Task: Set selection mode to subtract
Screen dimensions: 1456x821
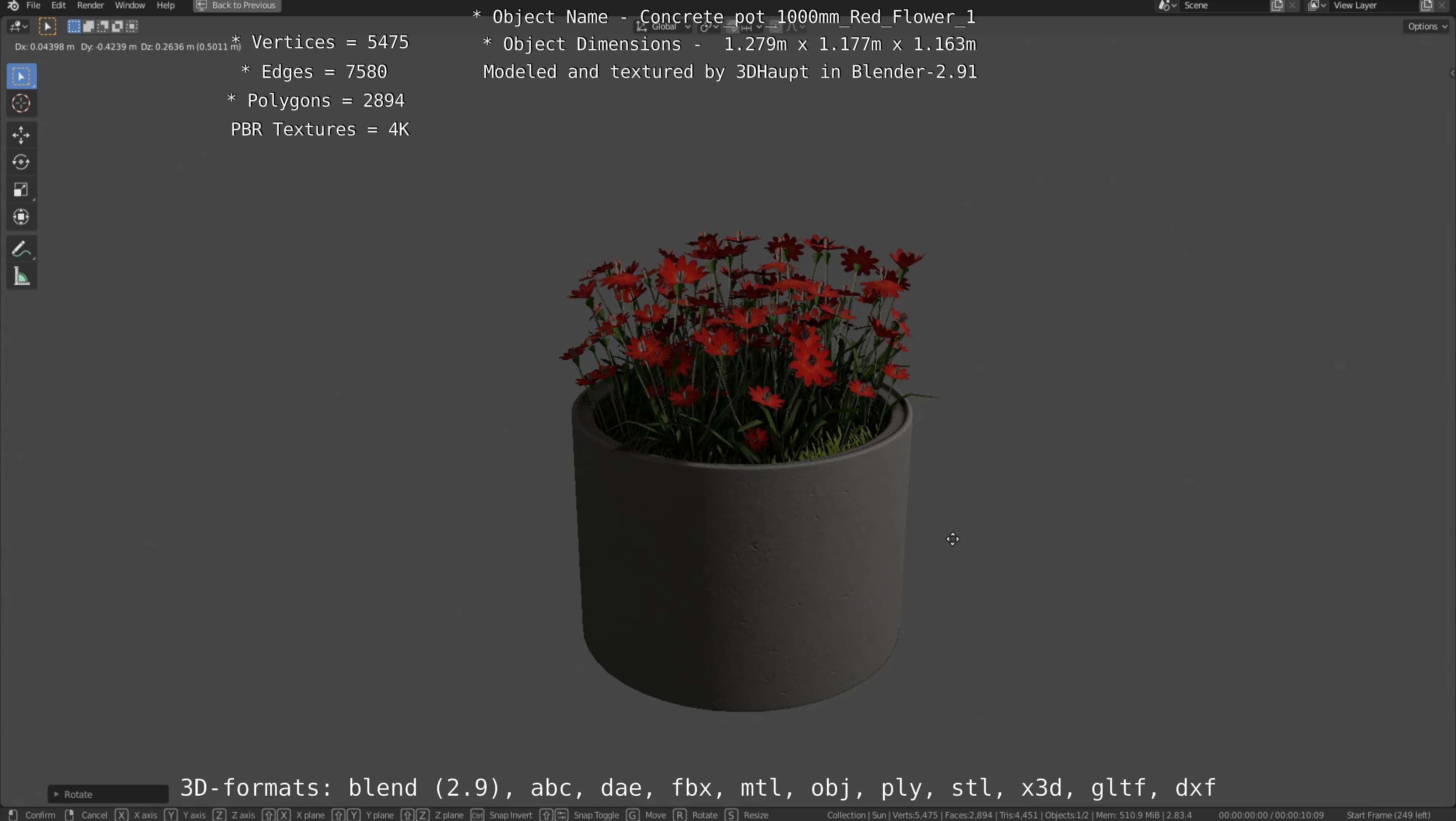Action: [103, 26]
